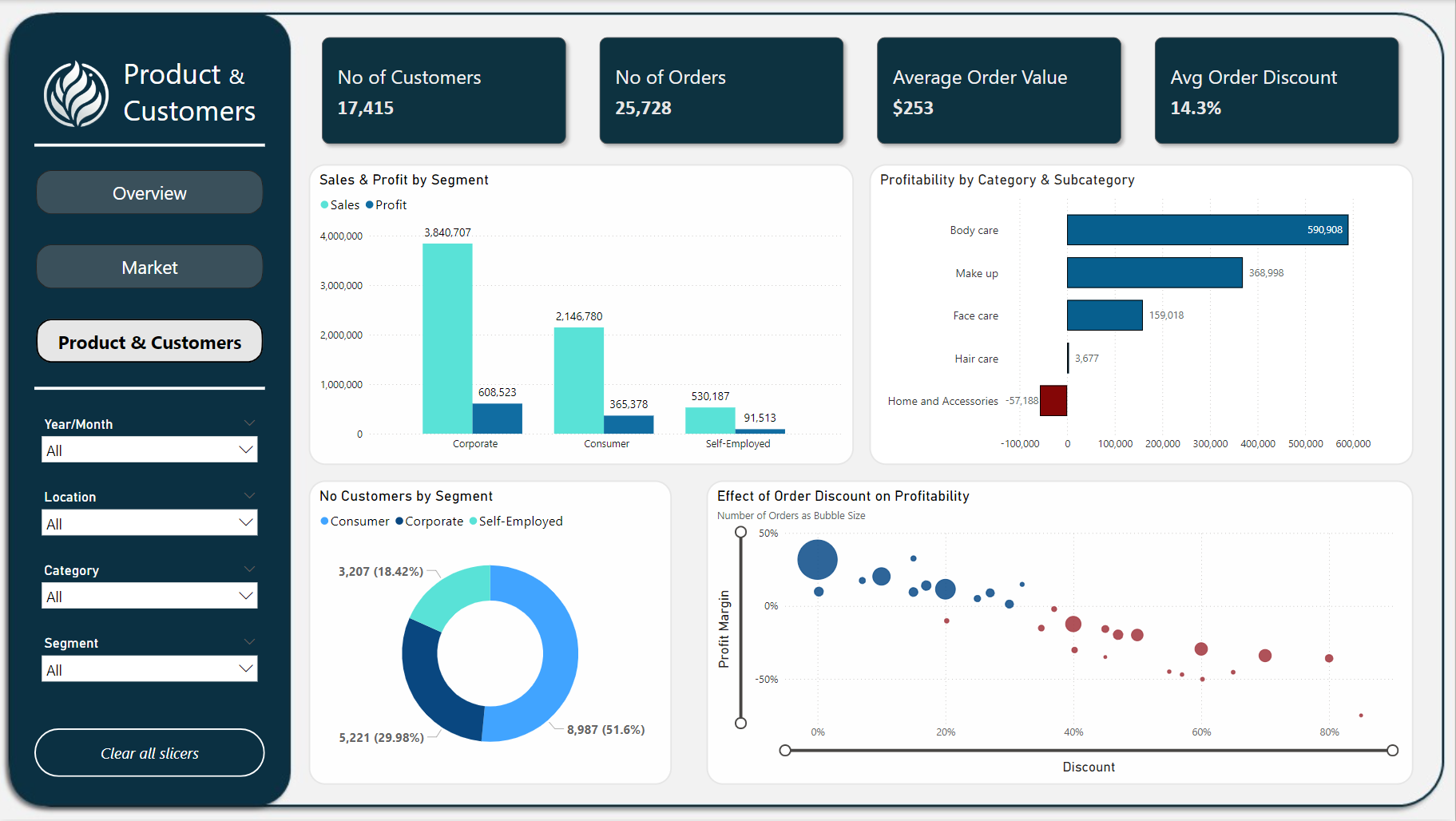This screenshot has height=821, width=1456.
Task: Click the Discount range slider handle
Action: point(784,750)
